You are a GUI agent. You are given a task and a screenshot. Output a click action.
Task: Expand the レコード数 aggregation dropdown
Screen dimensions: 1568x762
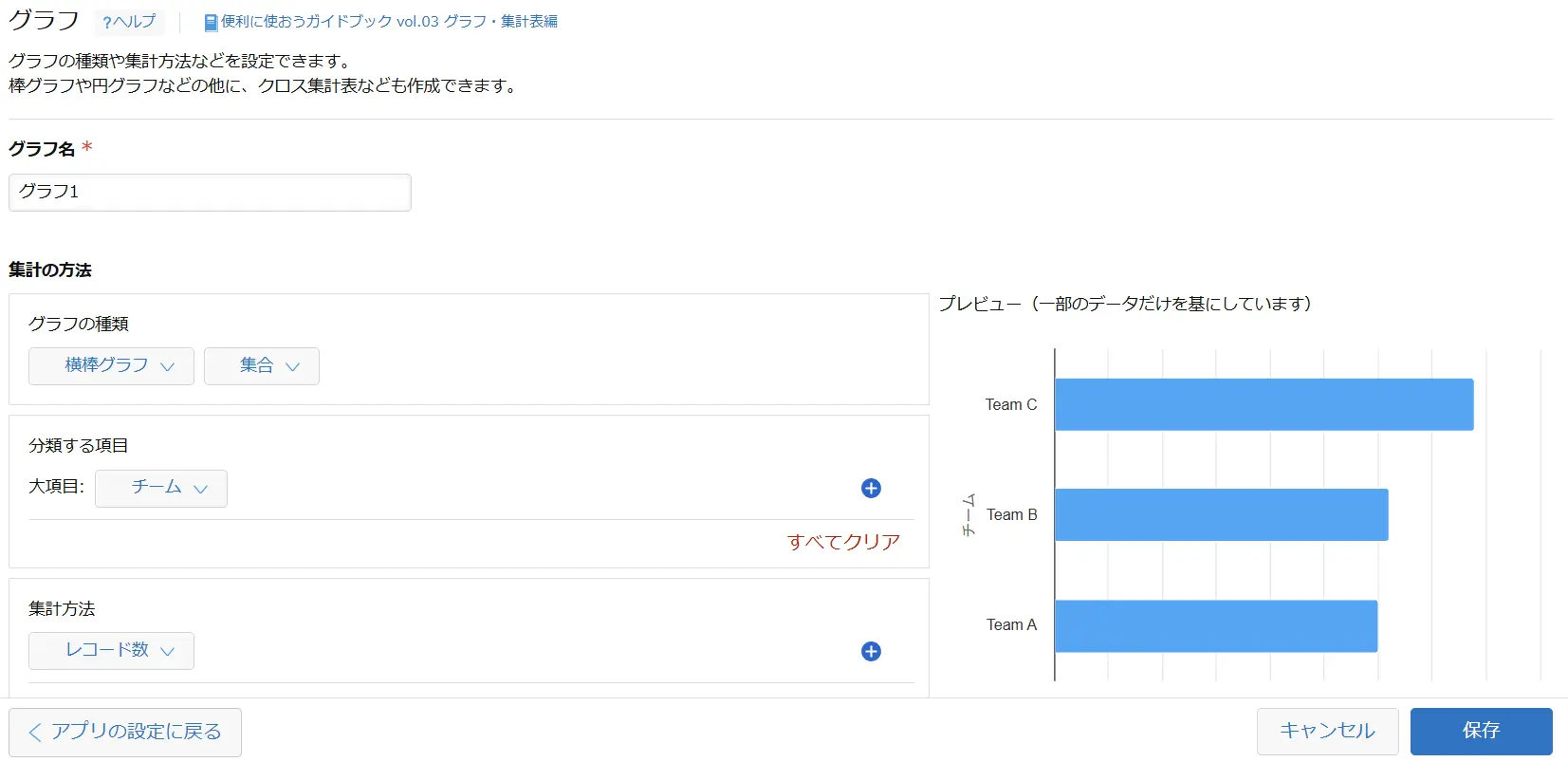pyautogui.click(x=111, y=651)
